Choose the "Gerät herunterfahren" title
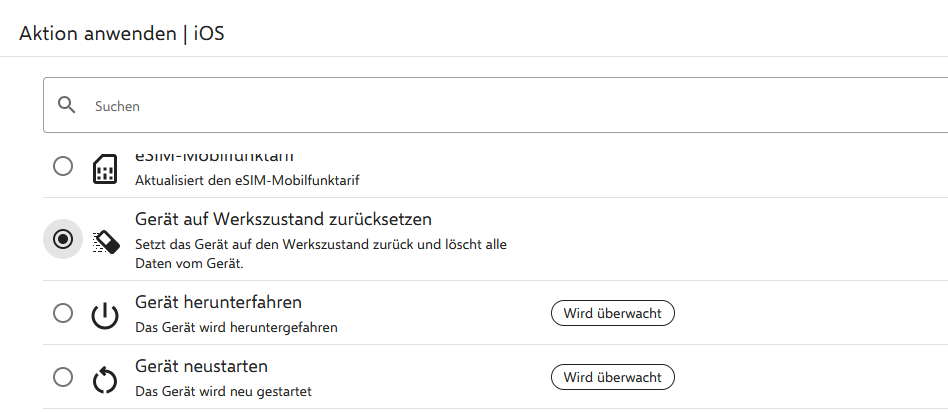Image resolution: width=948 pixels, height=413 pixels. [218, 301]
